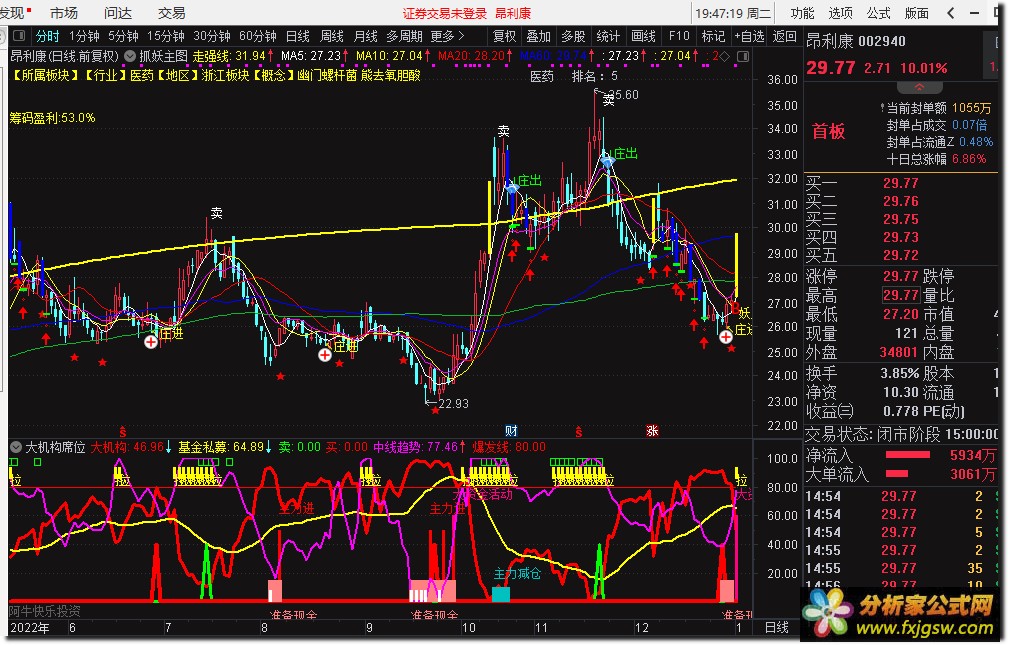This screenshot has height=645, width=1010.
Task: Click the 22.93 low price label
Action: pos(453,403)
